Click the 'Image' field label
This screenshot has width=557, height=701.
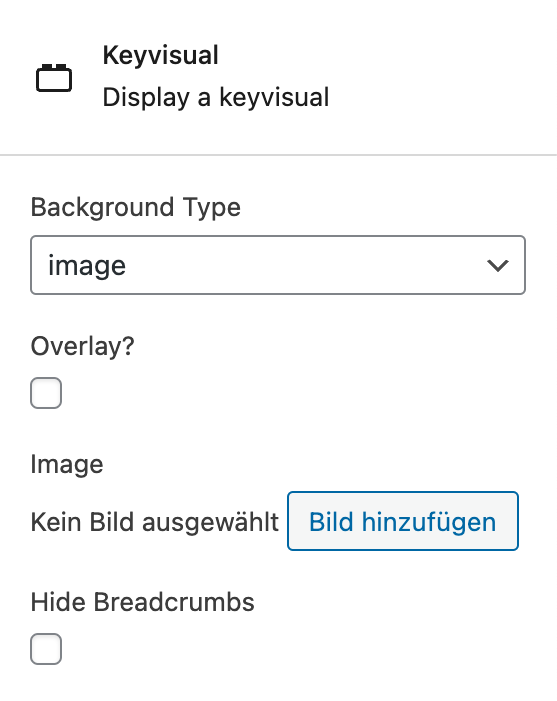pos(67,464)
